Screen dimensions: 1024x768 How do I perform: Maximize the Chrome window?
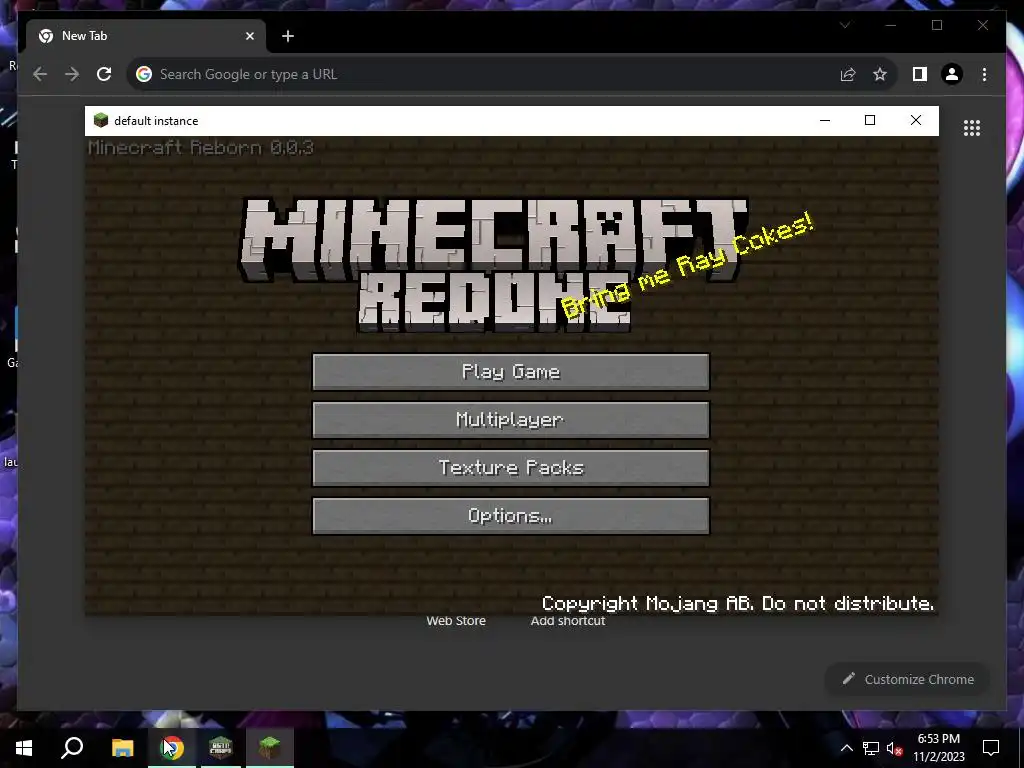pos(937,25)
